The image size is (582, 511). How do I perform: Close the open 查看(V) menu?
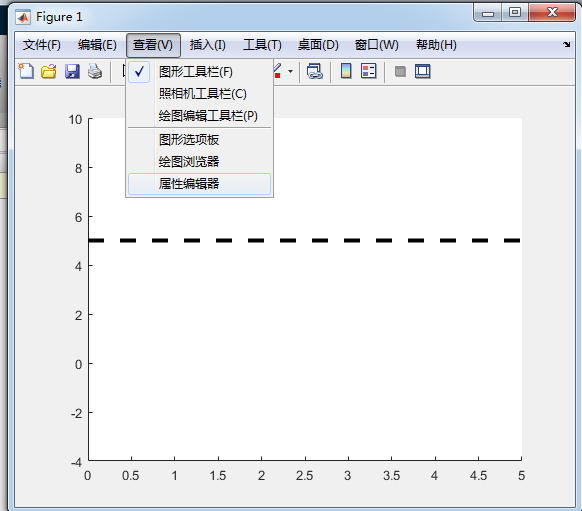(153, 45)
